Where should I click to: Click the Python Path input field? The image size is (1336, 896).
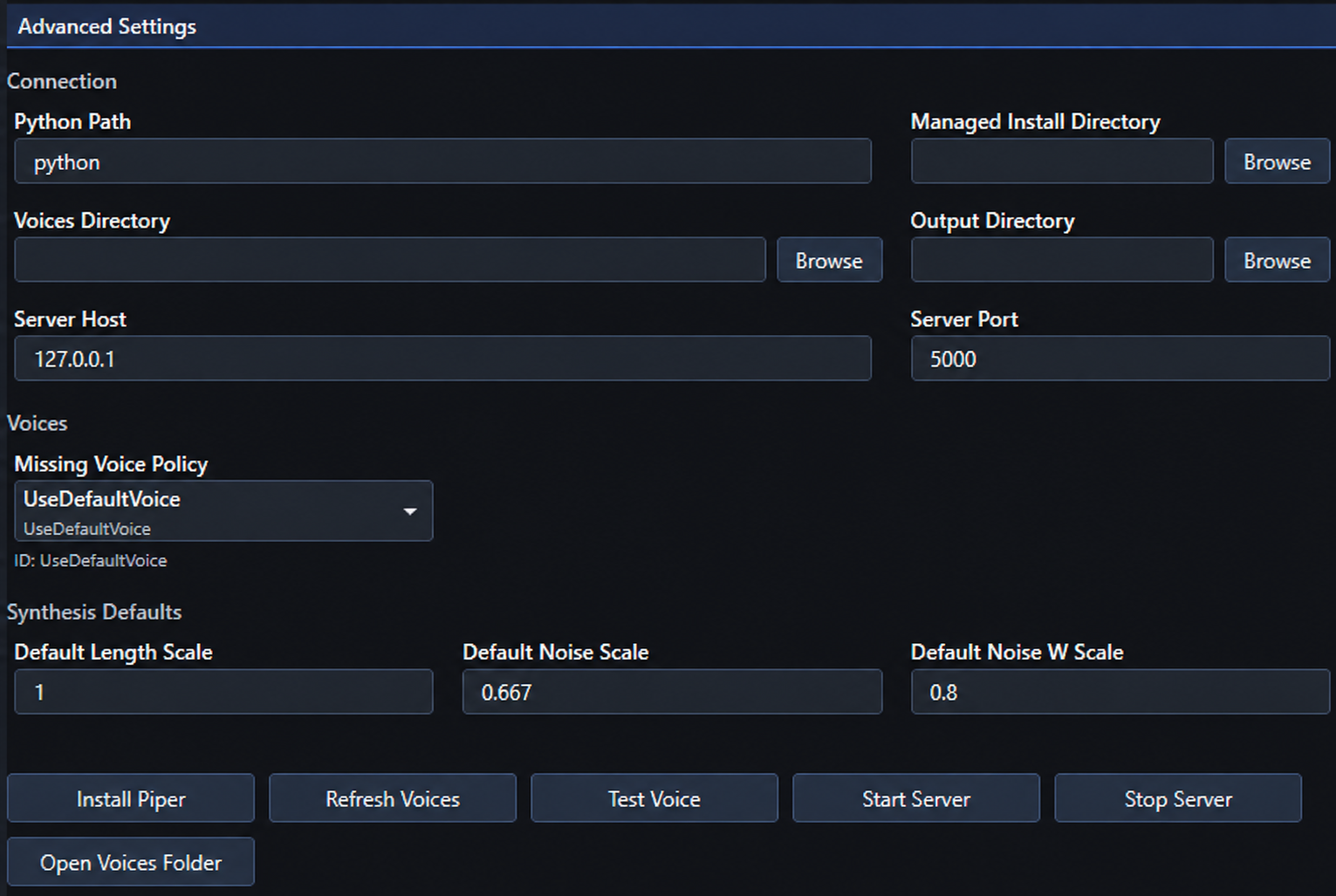coord(442,161)
